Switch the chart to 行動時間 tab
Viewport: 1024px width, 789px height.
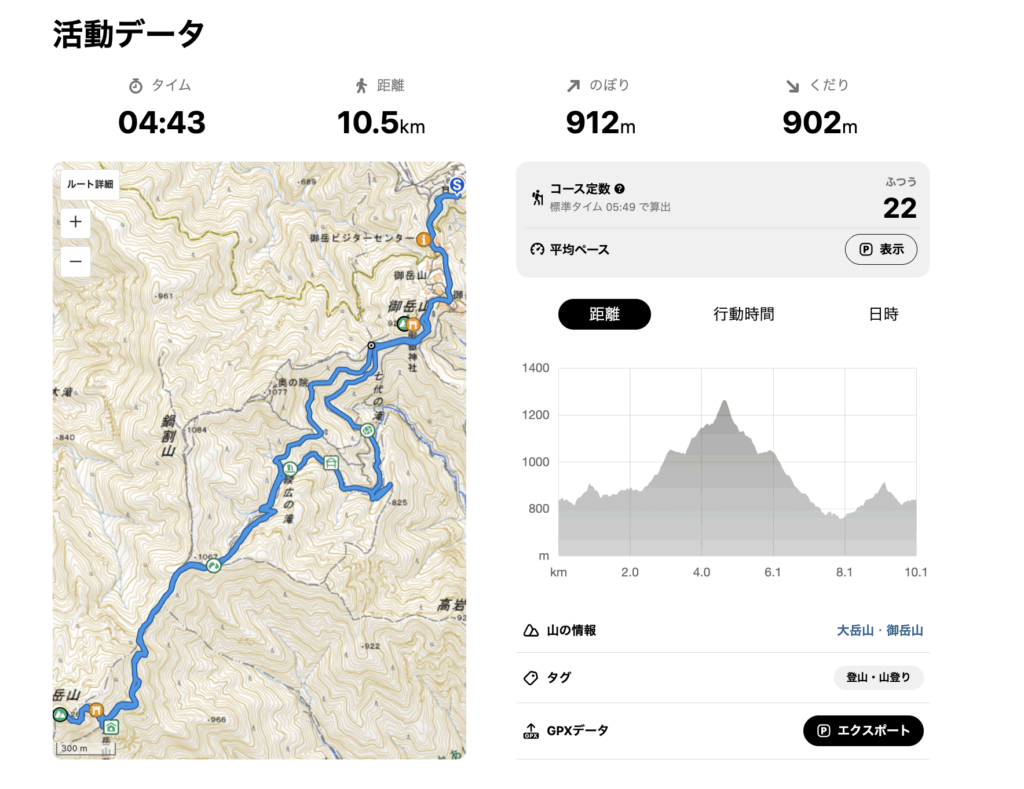(743, 314)
